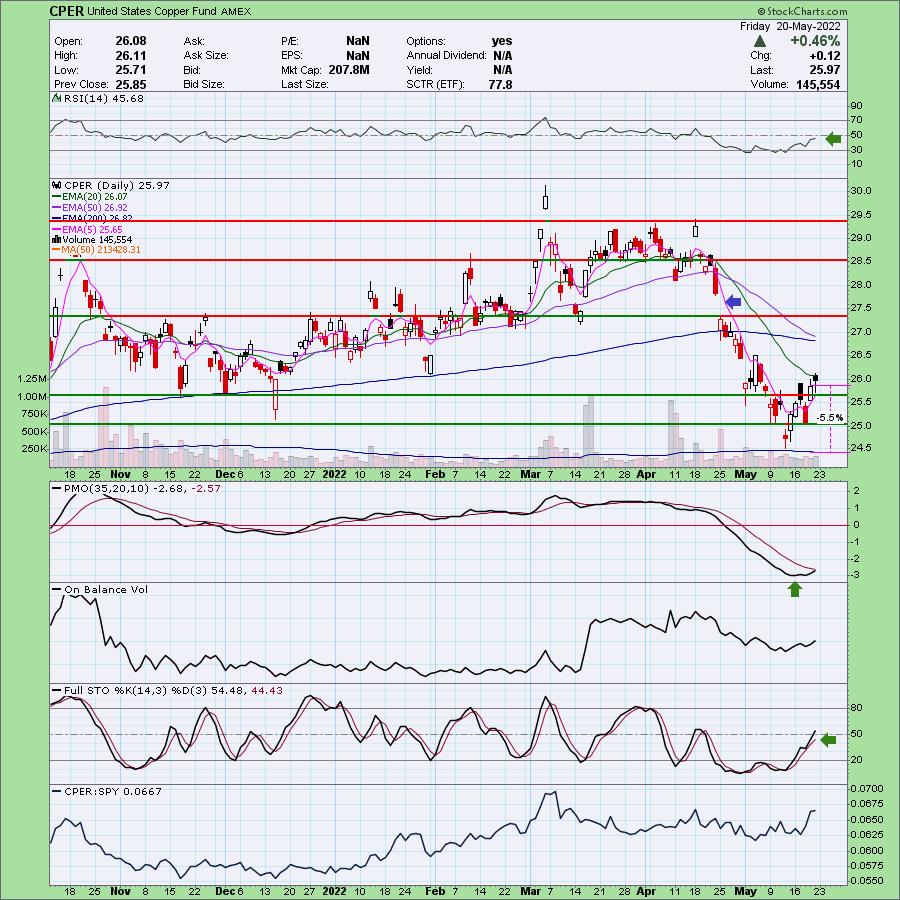Click the -5.5% annotation label
900x900 pixels.
pos(830,417)
